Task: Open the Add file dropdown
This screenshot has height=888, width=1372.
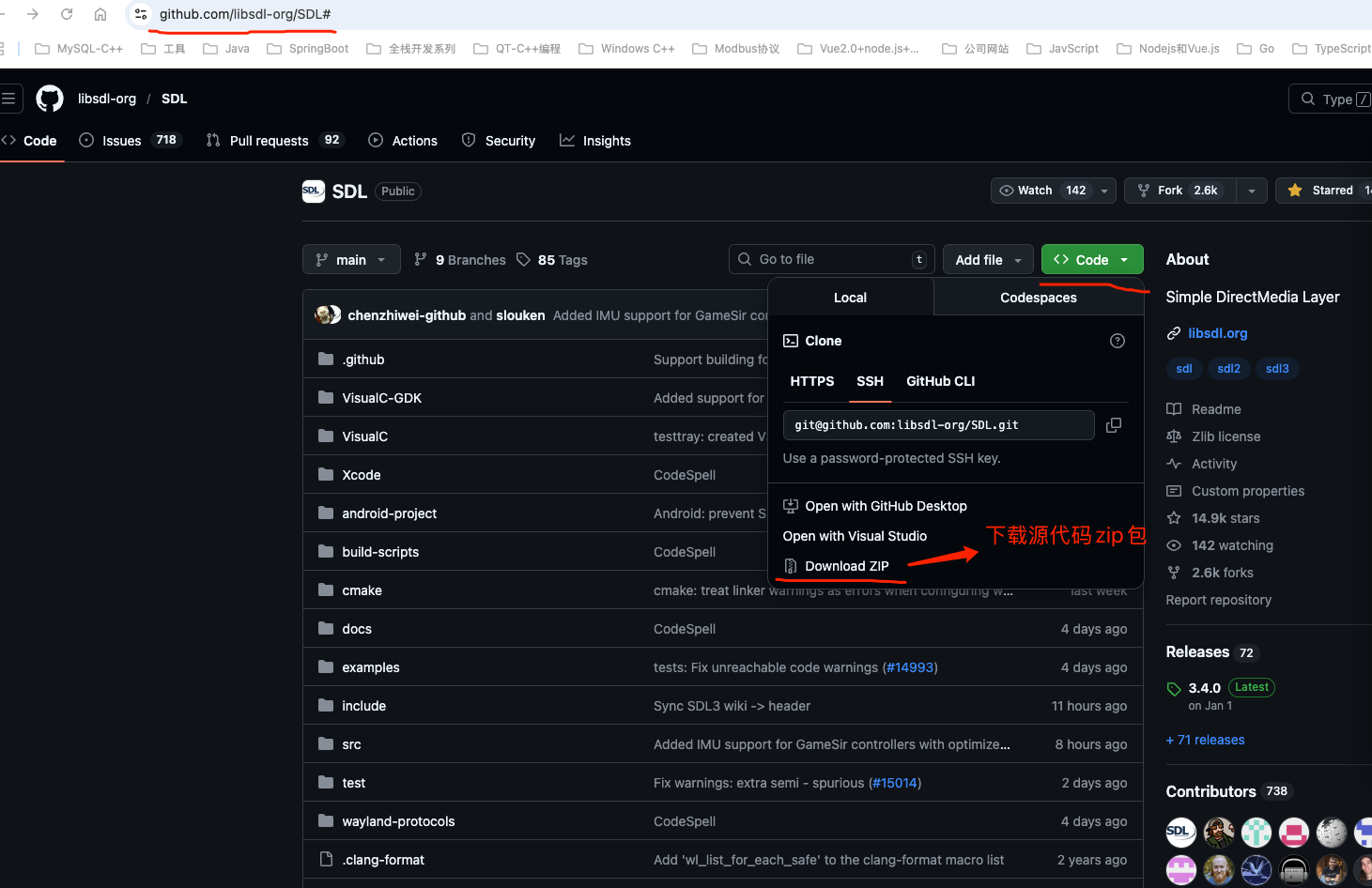Action: point(988,260)
